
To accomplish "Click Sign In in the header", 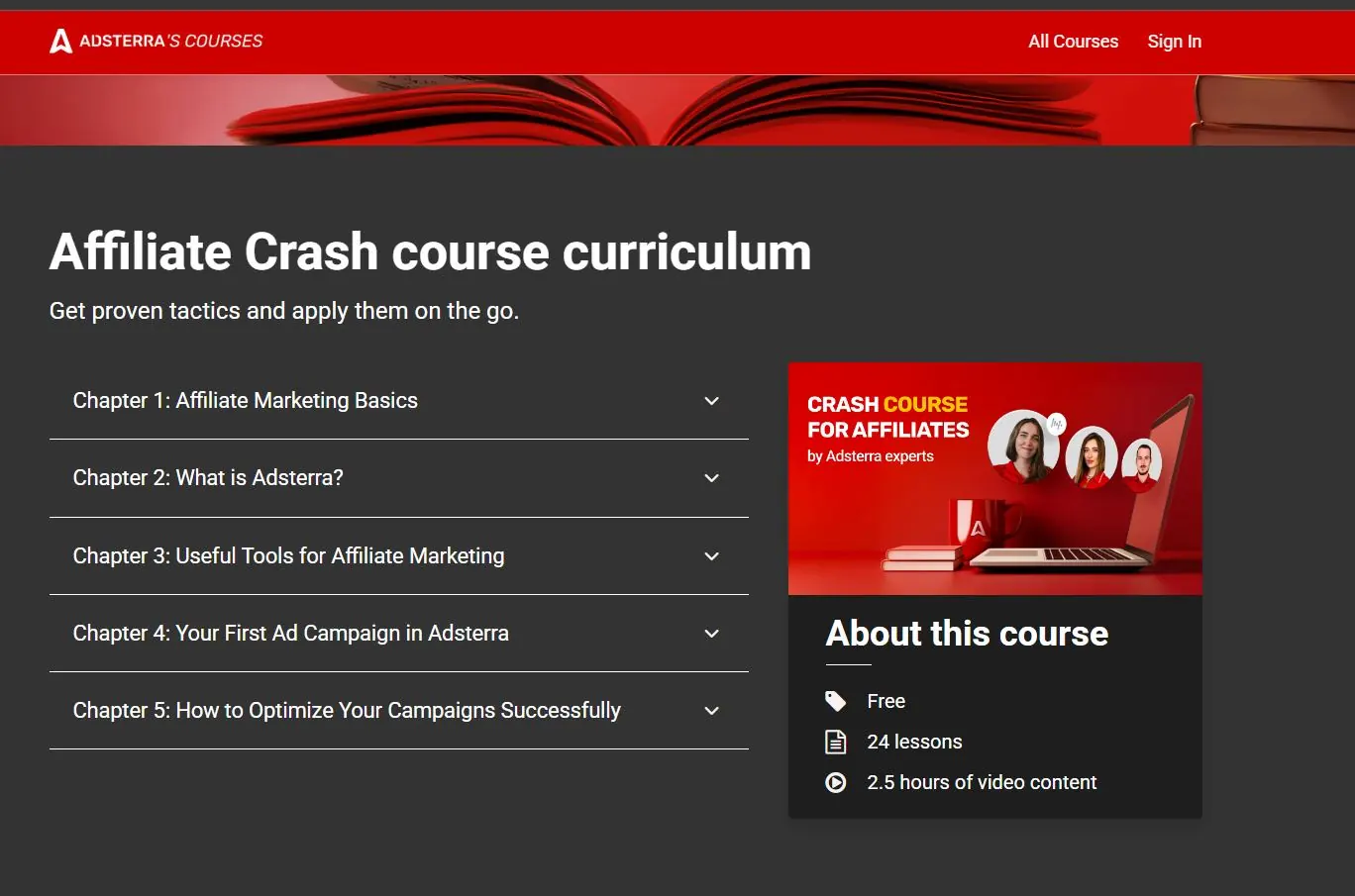I will [x=1174, y=42].
